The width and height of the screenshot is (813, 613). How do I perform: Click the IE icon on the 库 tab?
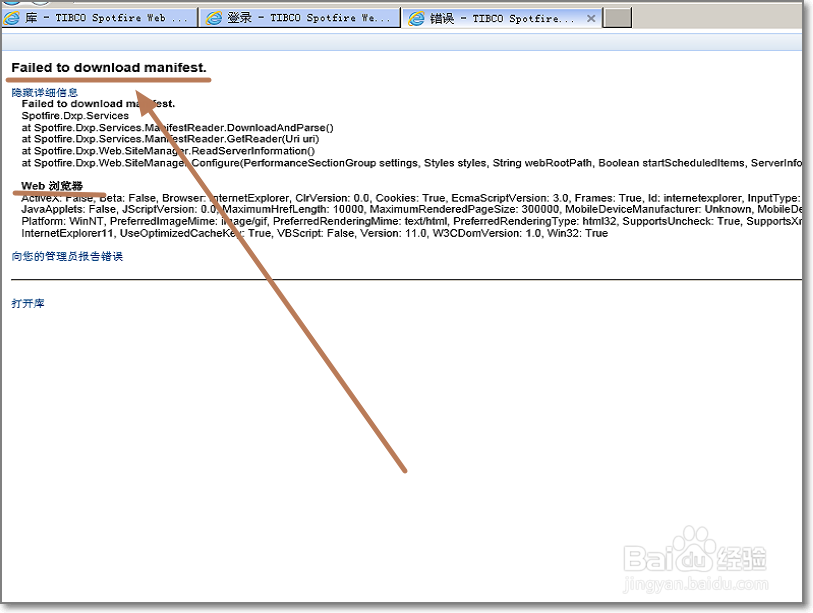coord(11,18)
